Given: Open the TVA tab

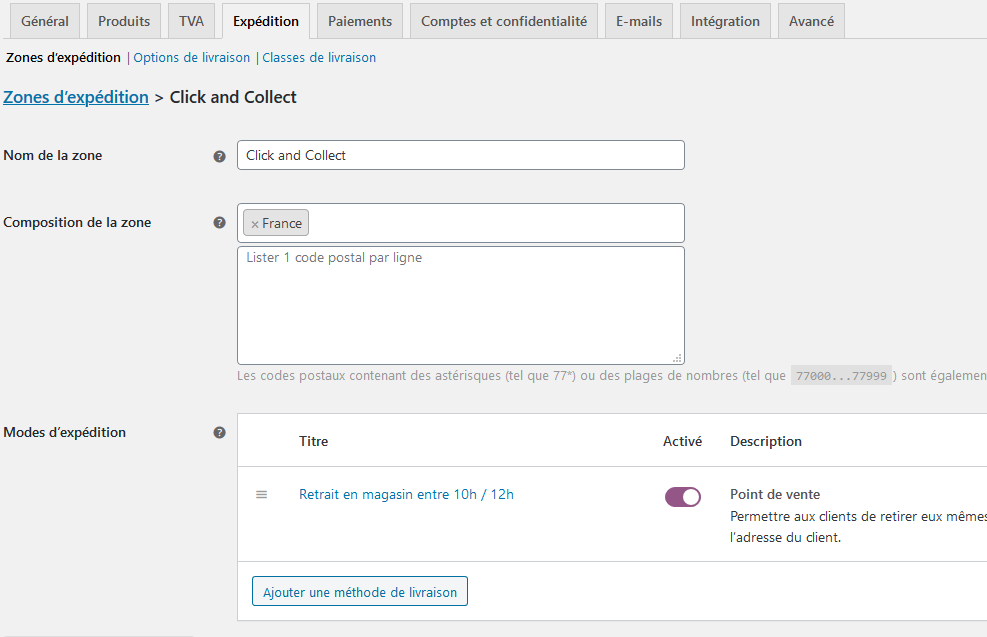Looking at the screenshot, I should point(191,21).
